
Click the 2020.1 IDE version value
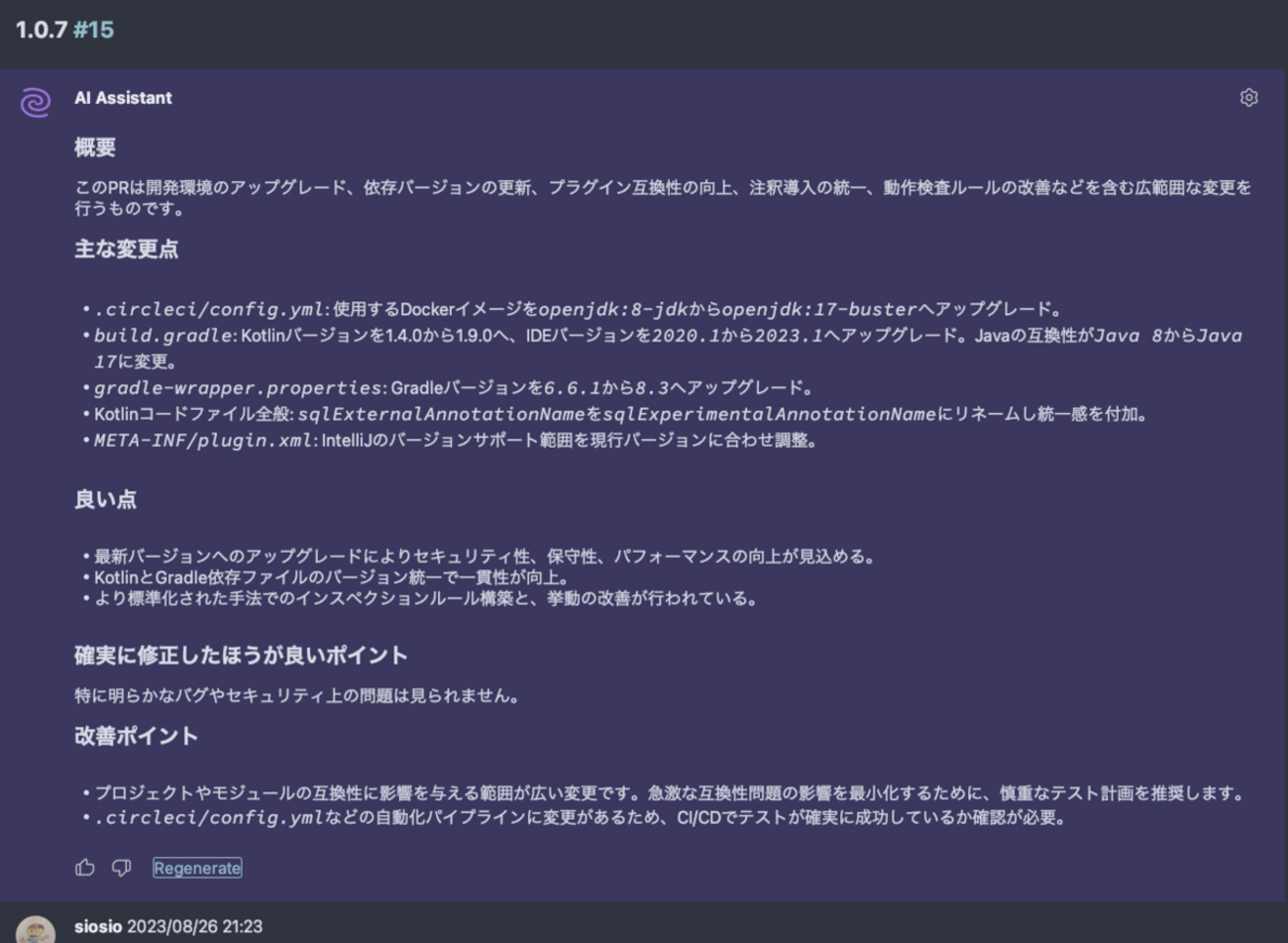(x=687, y=336)
